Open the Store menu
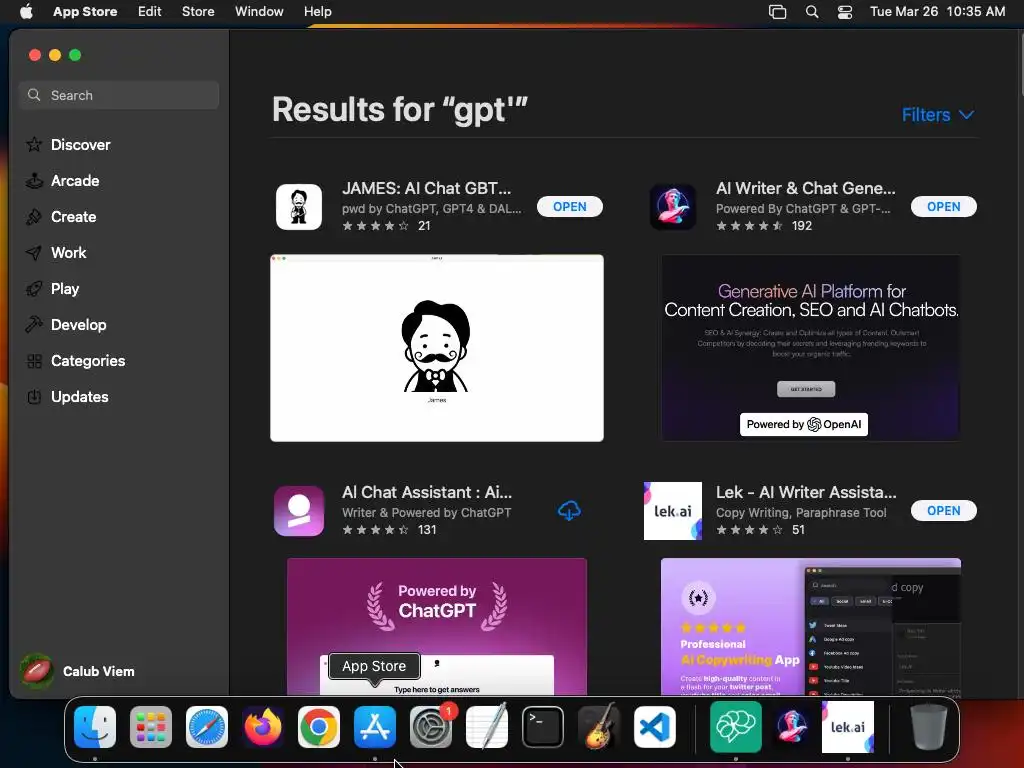Viewport: 1024px width, 768px height. coord(198,12)
